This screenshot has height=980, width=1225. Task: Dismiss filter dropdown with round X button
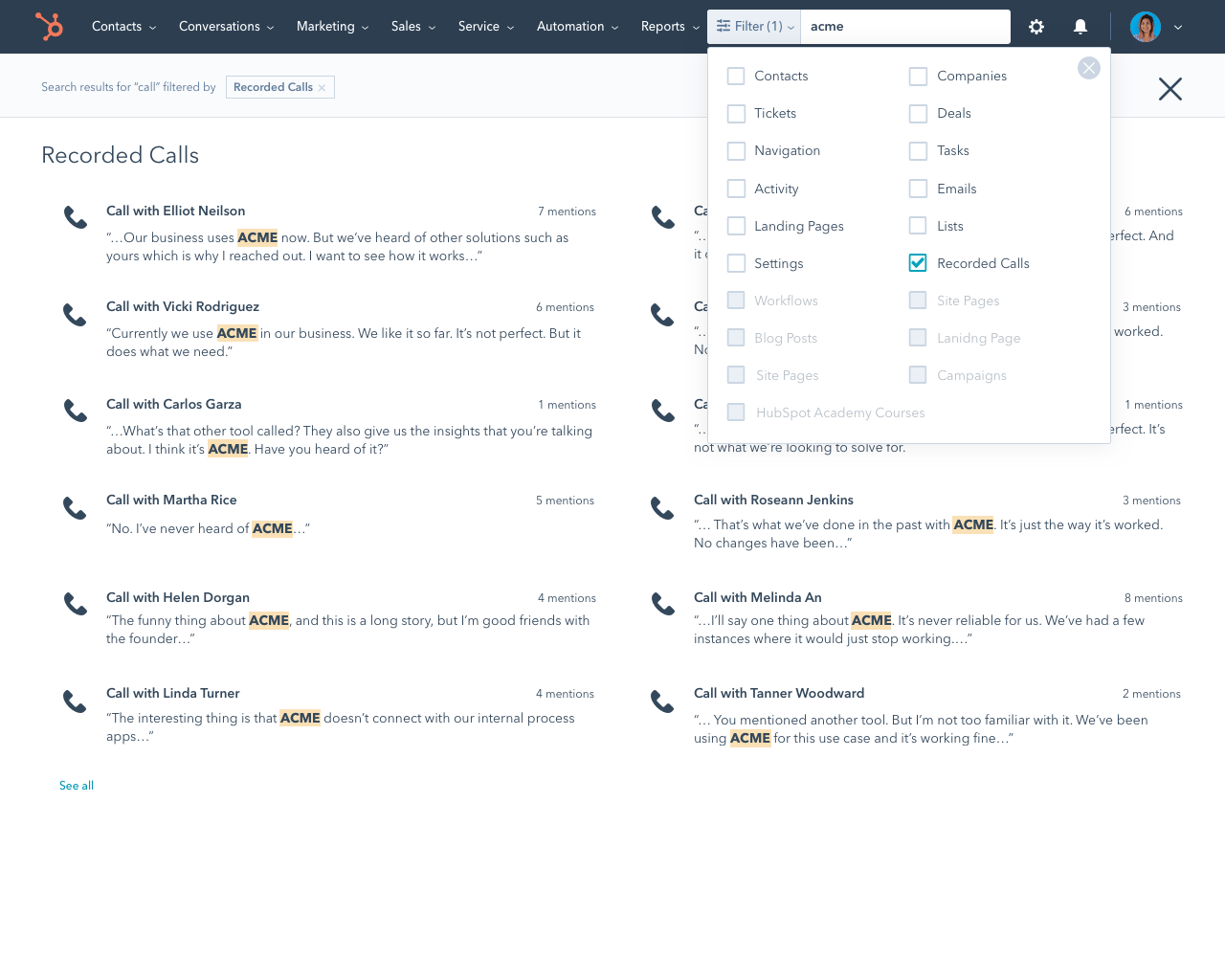(1089, 68)
